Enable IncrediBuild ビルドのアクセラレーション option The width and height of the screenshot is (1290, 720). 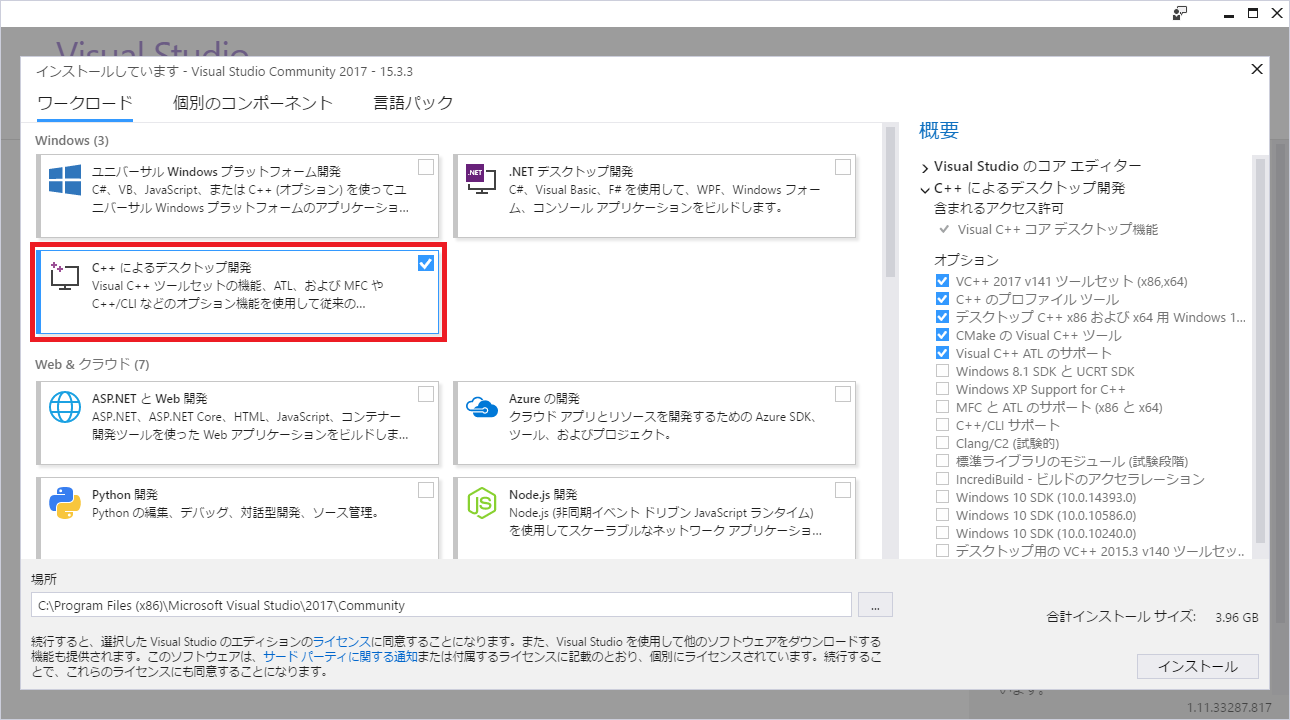[x=942, y=479]
